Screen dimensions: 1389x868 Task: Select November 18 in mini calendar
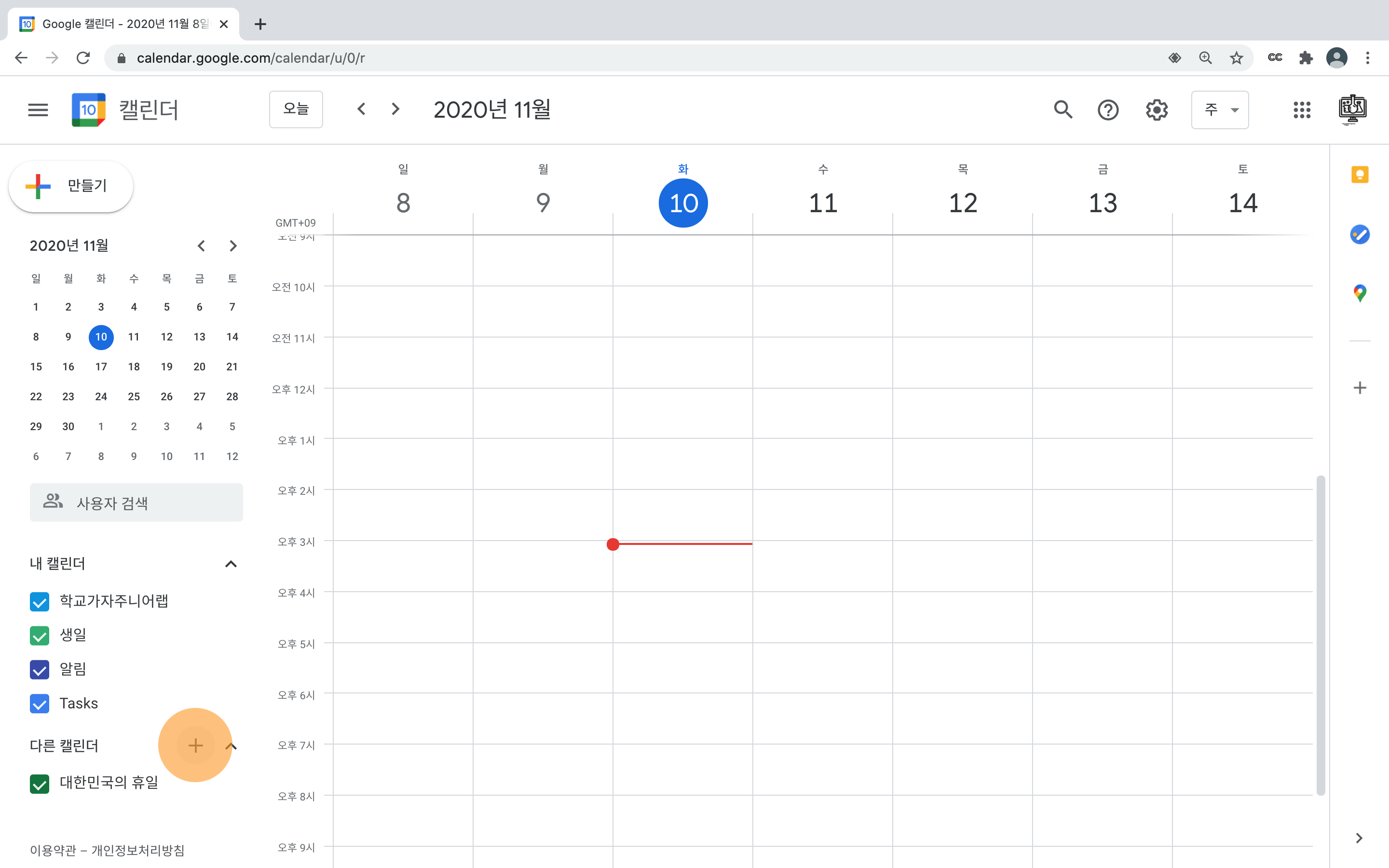pos(134,367)
